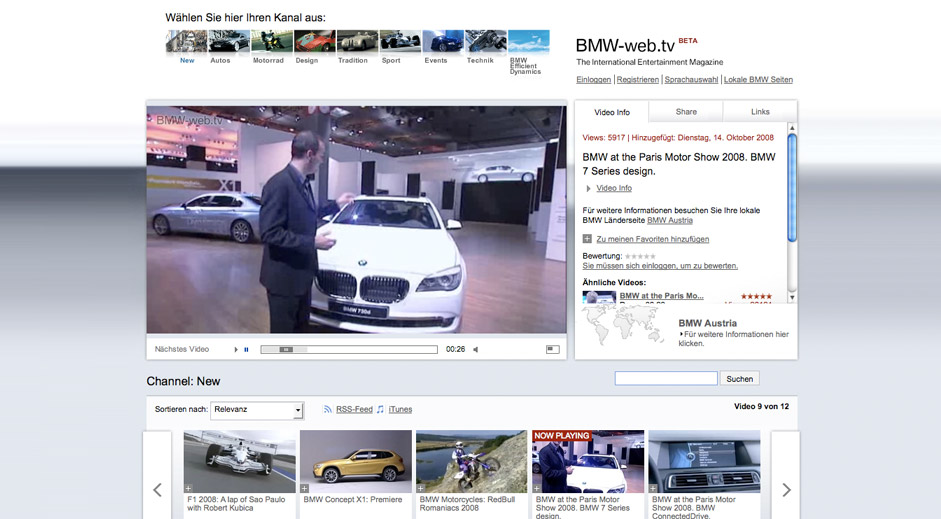
Task: Select the Sport channel icon
Action: 400,41
